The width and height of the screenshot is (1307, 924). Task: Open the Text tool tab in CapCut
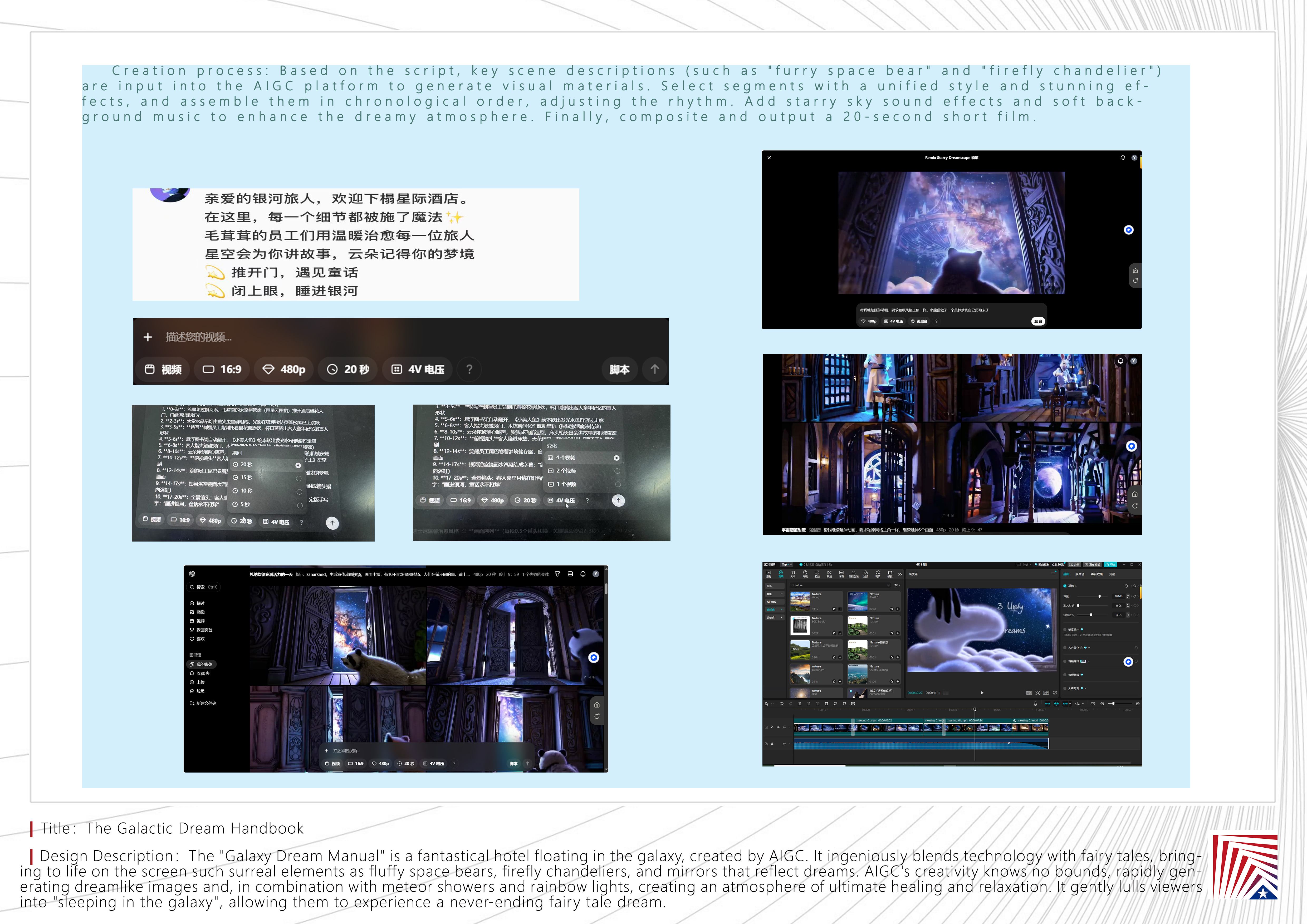tap(793, 573)
